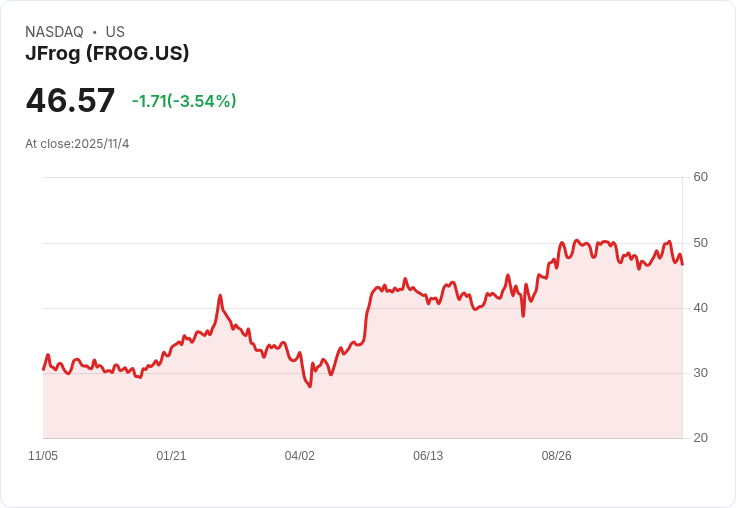Image resolution: width=736 pixels, height=508 pixels.
Task: Select the 08/26 date on x-axis
Action: 556,456
